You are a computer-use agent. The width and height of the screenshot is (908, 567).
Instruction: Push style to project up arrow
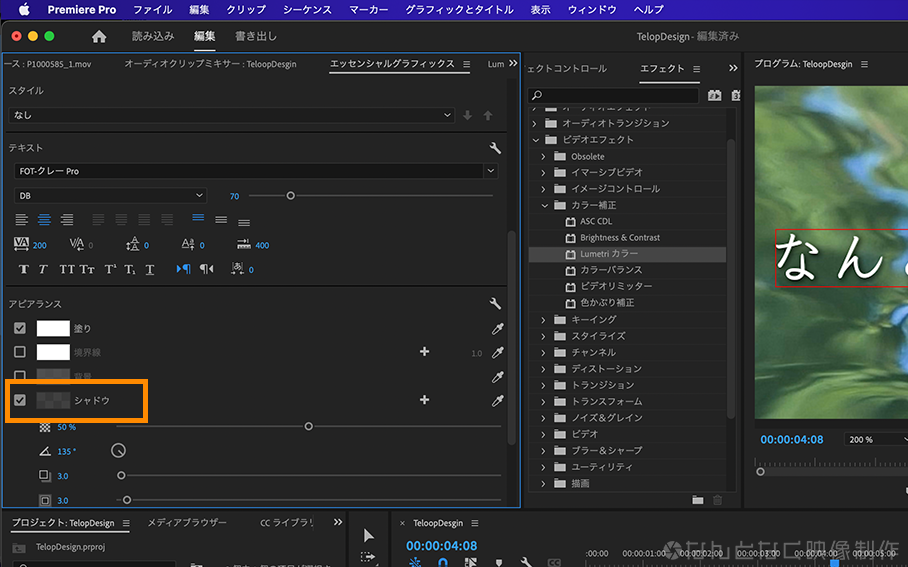(488, 115)
